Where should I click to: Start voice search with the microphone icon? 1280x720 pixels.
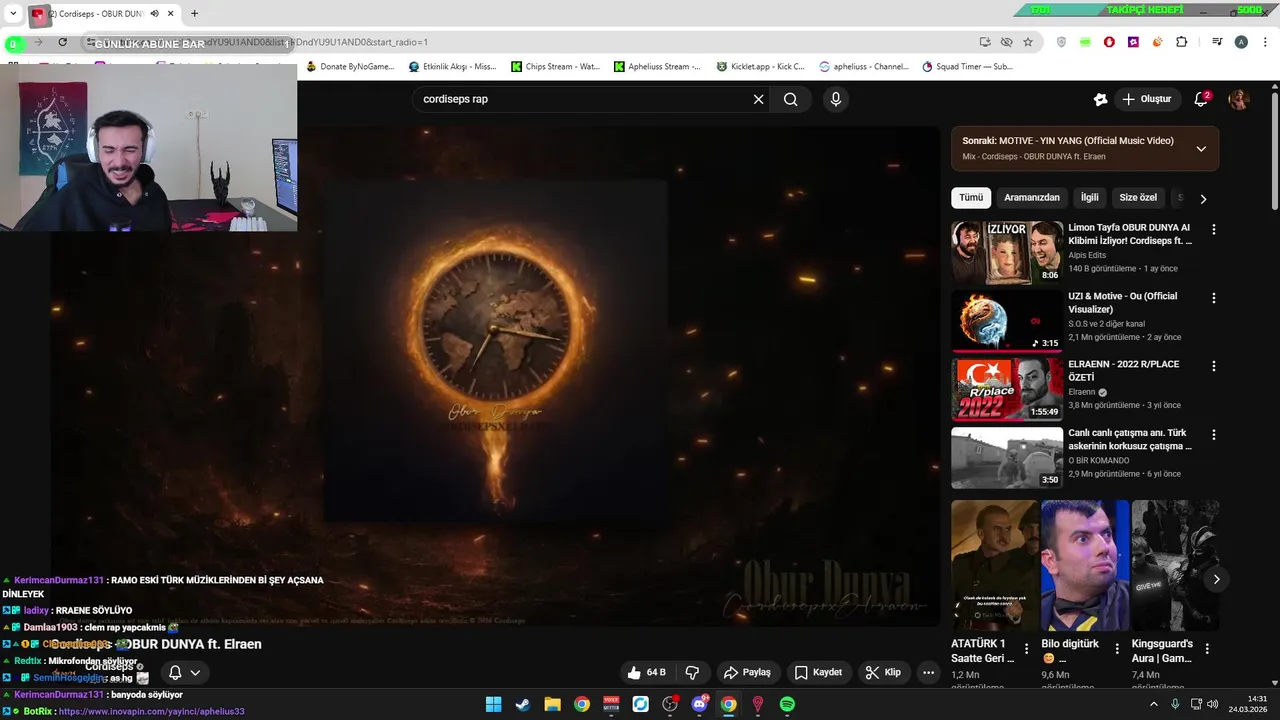coord(836,99)
